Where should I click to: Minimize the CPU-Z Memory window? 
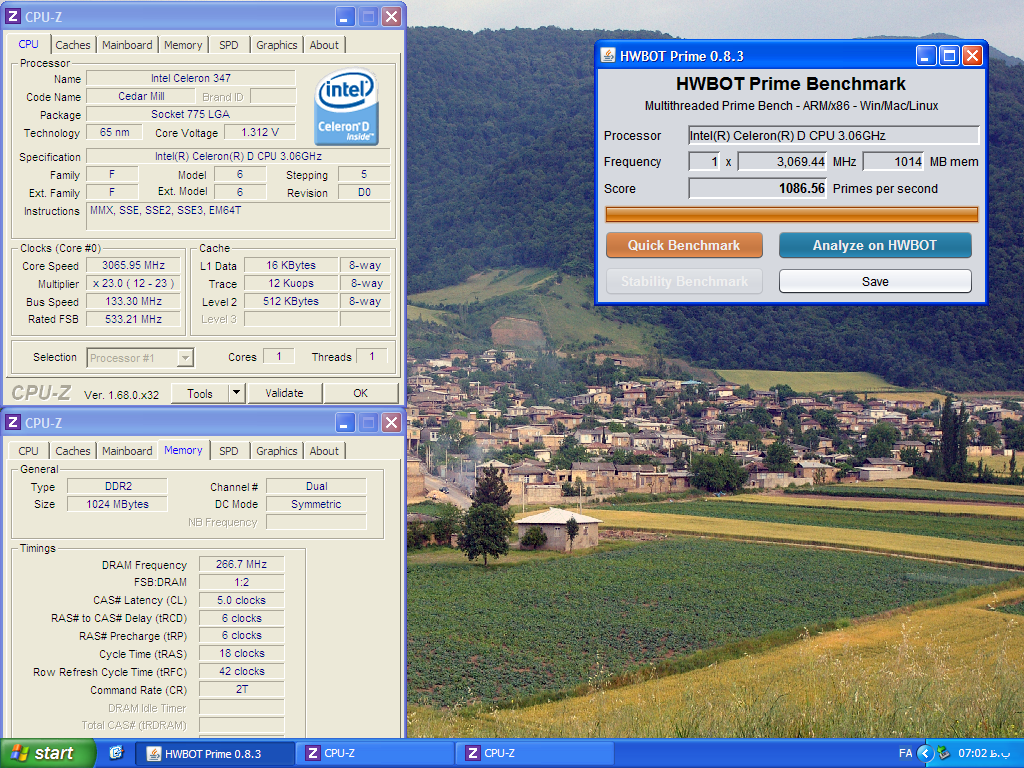(345, 423)
